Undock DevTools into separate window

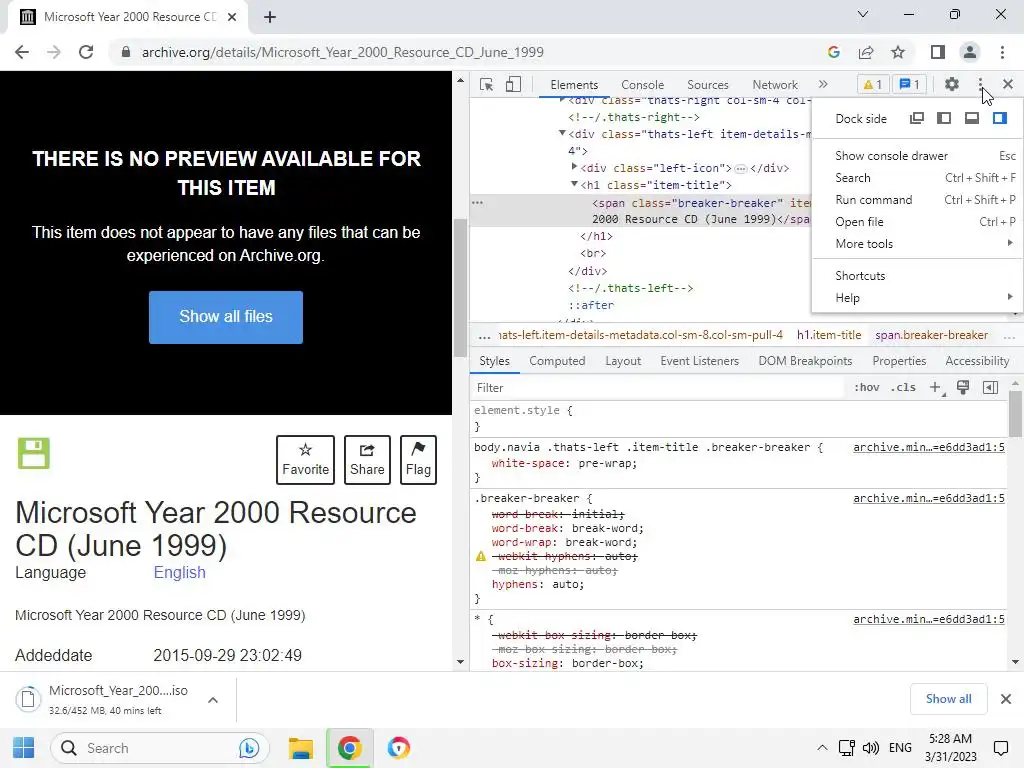pyautogui.click(x=917, y=118)
